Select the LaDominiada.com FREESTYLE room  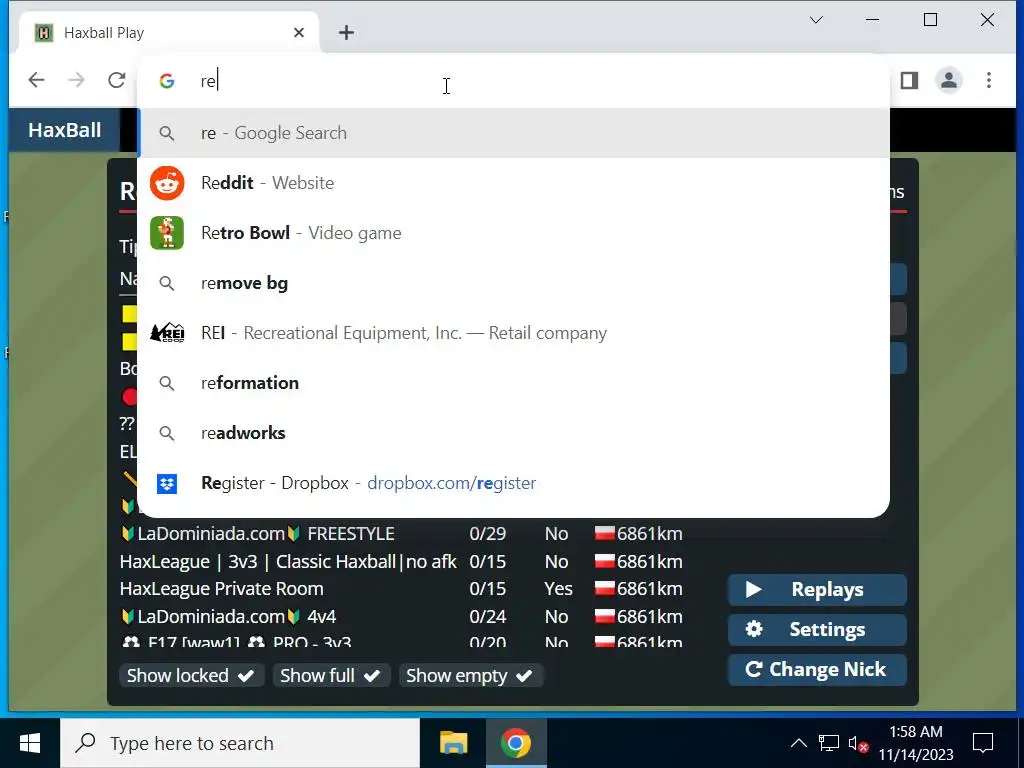tap(401, 534)
